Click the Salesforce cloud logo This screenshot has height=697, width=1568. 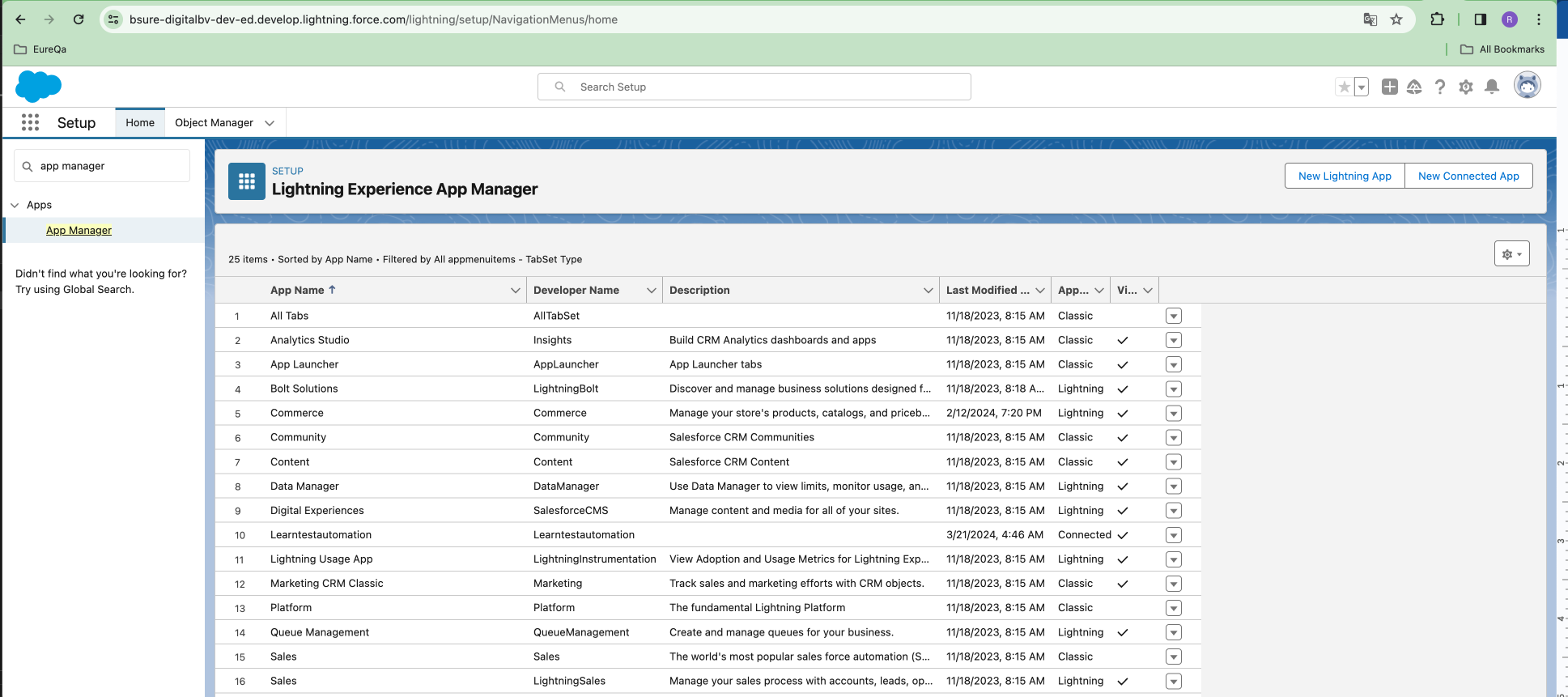tap(38, 86)
